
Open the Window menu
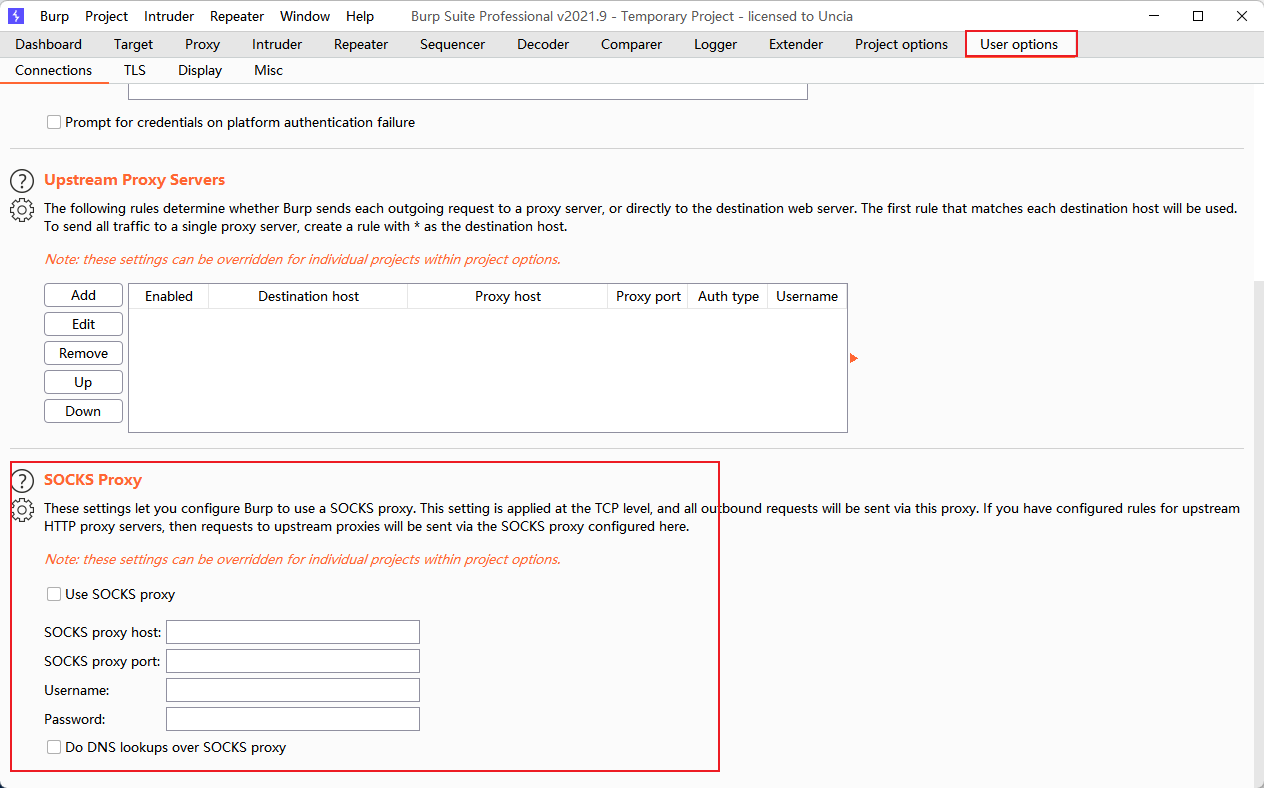tap(305, 16)
